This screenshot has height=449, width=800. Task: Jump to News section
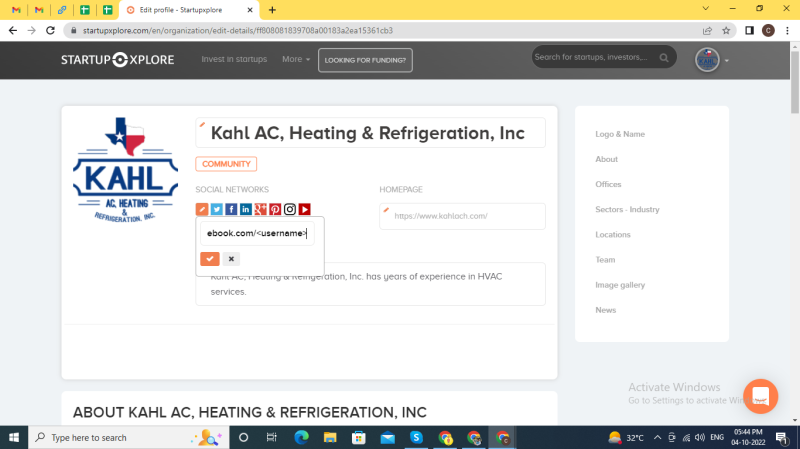[x=606, y=310]
